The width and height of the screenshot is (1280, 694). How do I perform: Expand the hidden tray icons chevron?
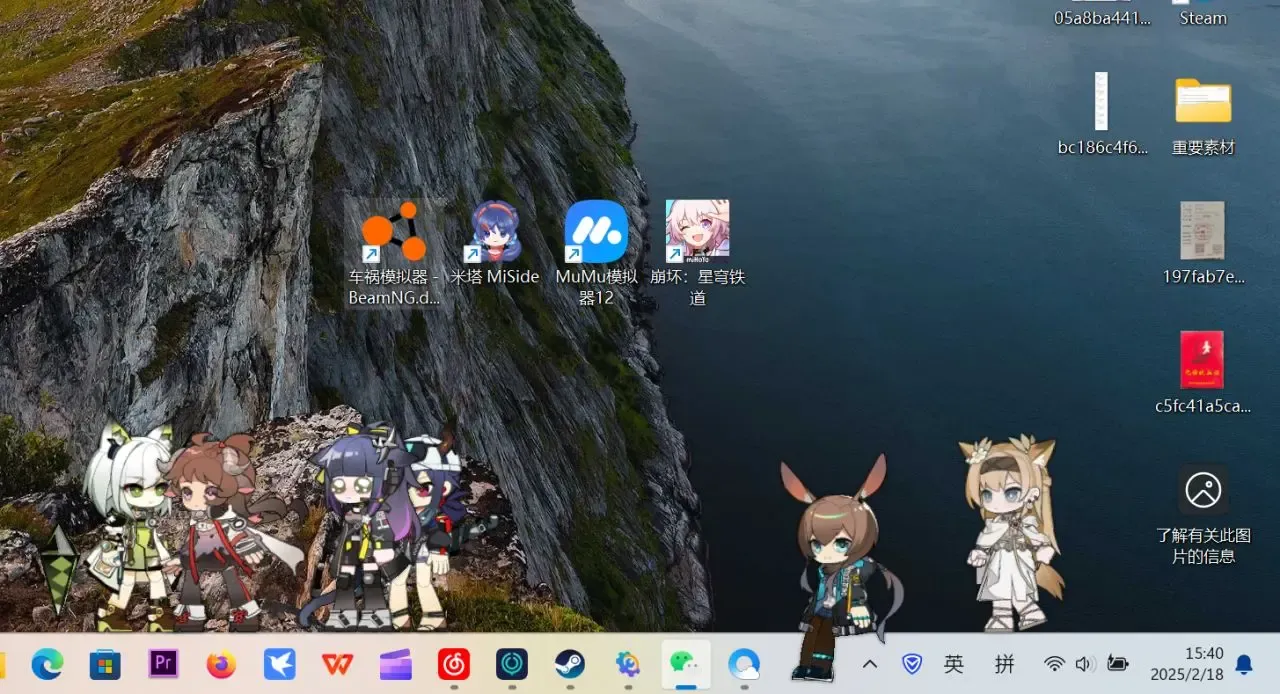click(x=870, y=664)
